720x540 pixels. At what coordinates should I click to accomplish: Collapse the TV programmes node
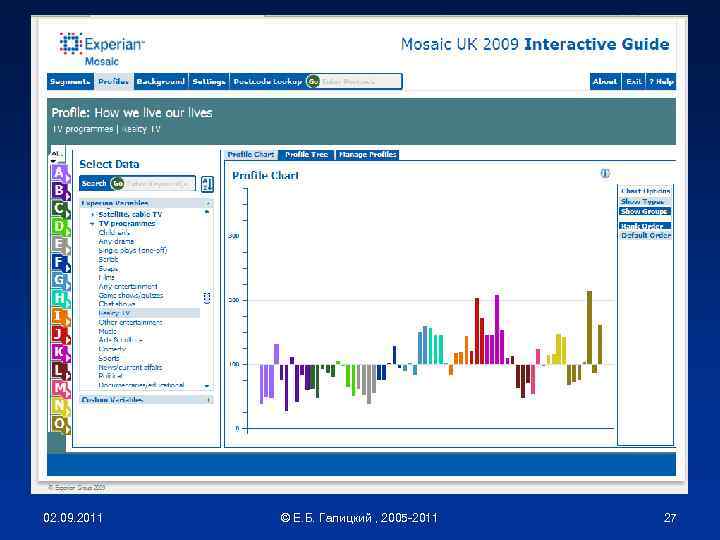coord(92,224)
